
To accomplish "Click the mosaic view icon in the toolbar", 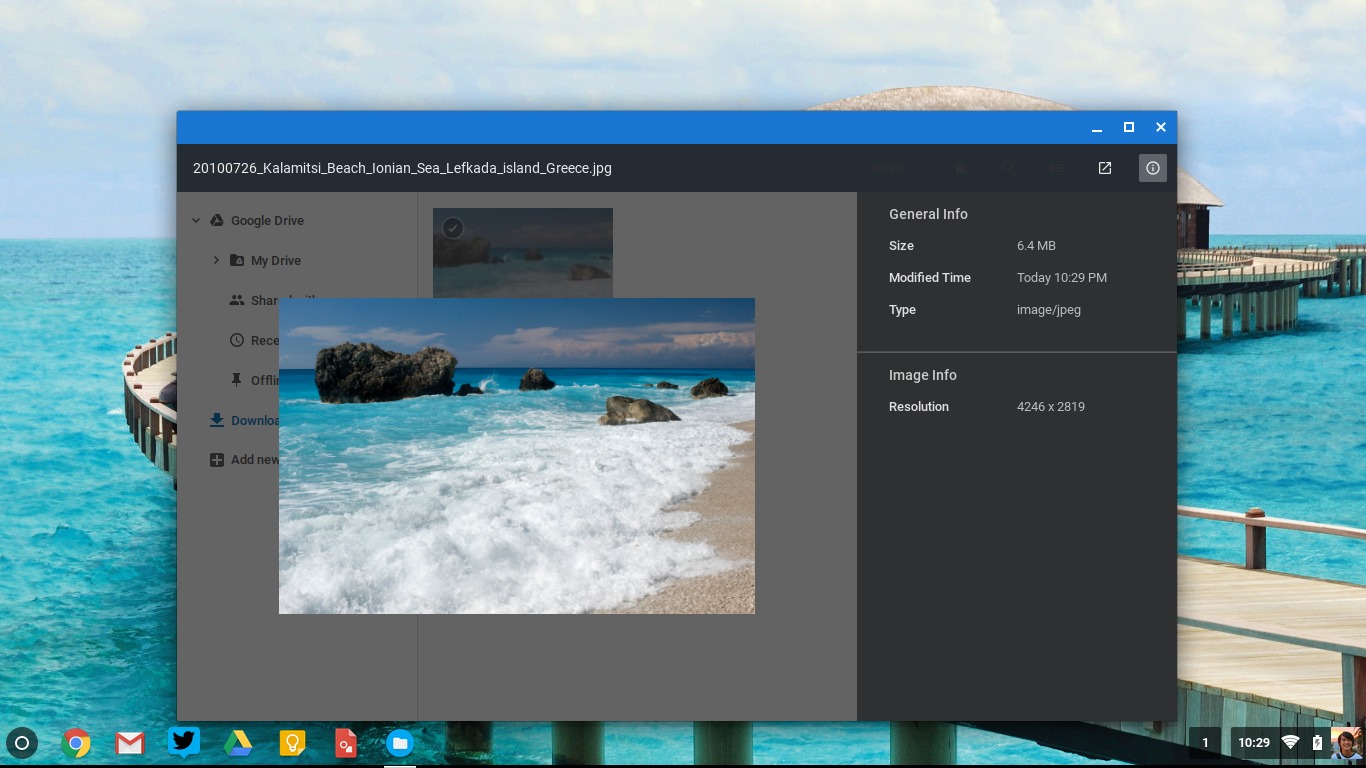I will 1056,168.
